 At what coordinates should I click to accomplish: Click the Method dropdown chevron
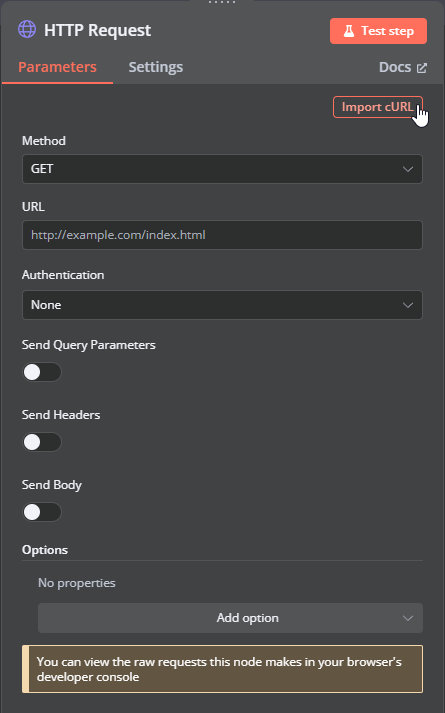point(408,169)
